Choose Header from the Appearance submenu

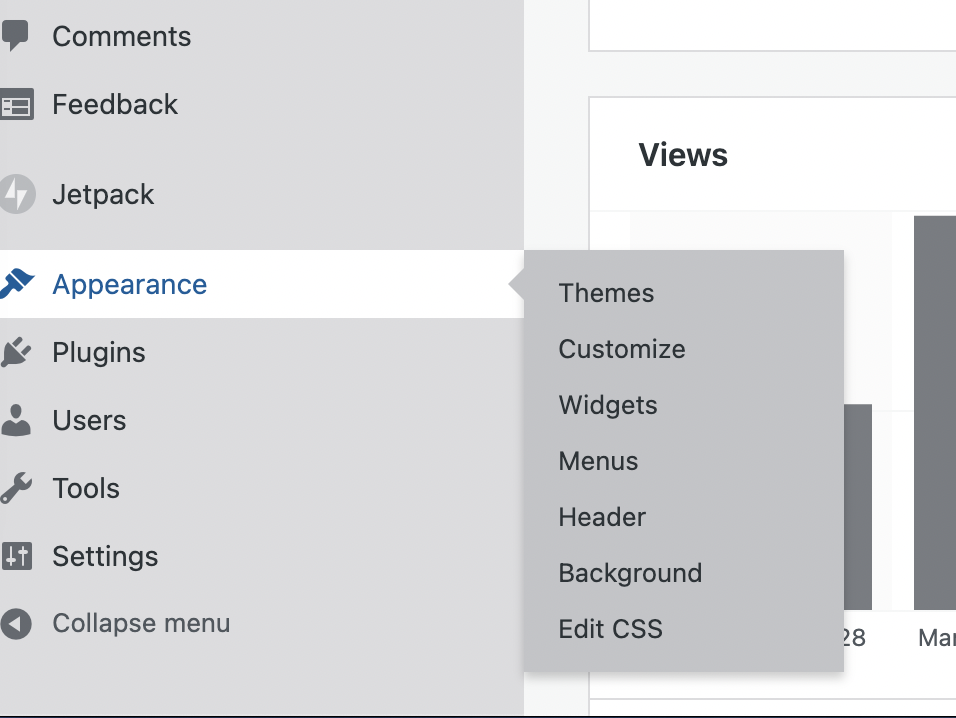602,517
